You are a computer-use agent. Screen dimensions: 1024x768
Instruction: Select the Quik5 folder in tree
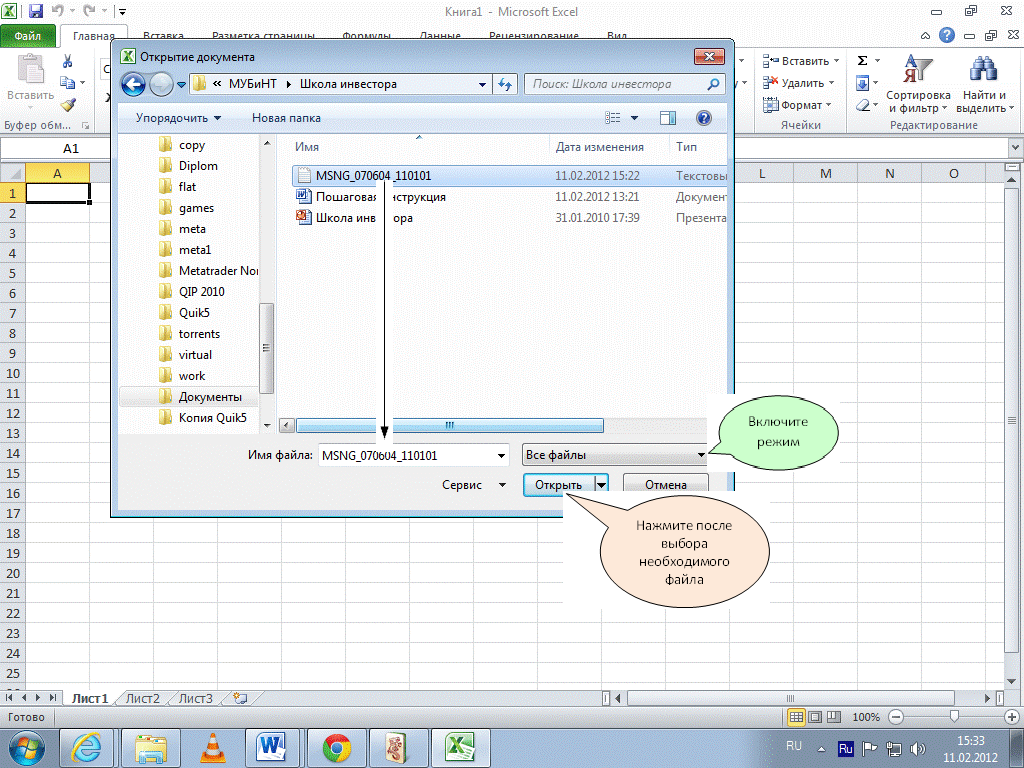[x=194, y=313]
